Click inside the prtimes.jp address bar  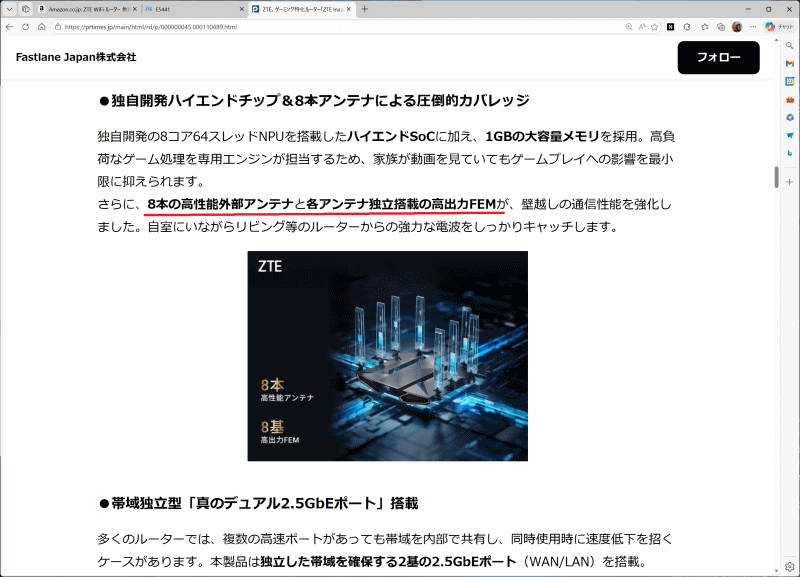click(x=300, y=27)
